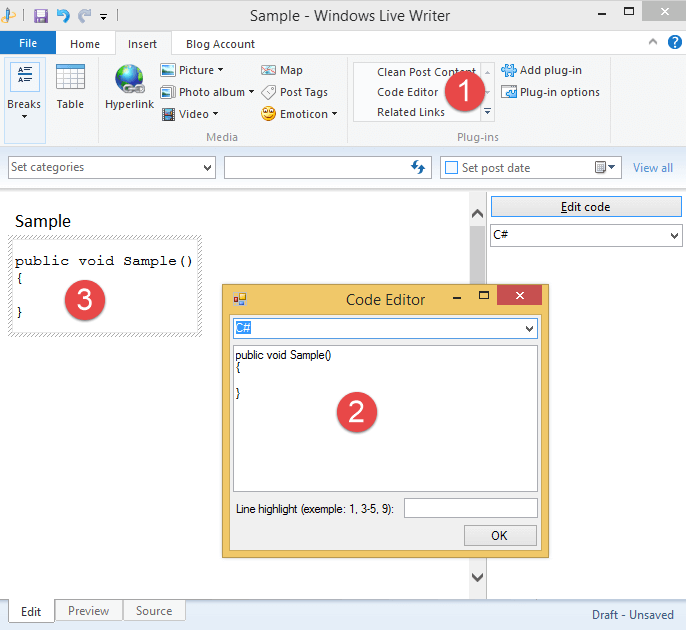Image resolution: width=686 pixels, height=630 pixels.
Task: Switch to the Source tab
Action: click(x=154, y=611)
